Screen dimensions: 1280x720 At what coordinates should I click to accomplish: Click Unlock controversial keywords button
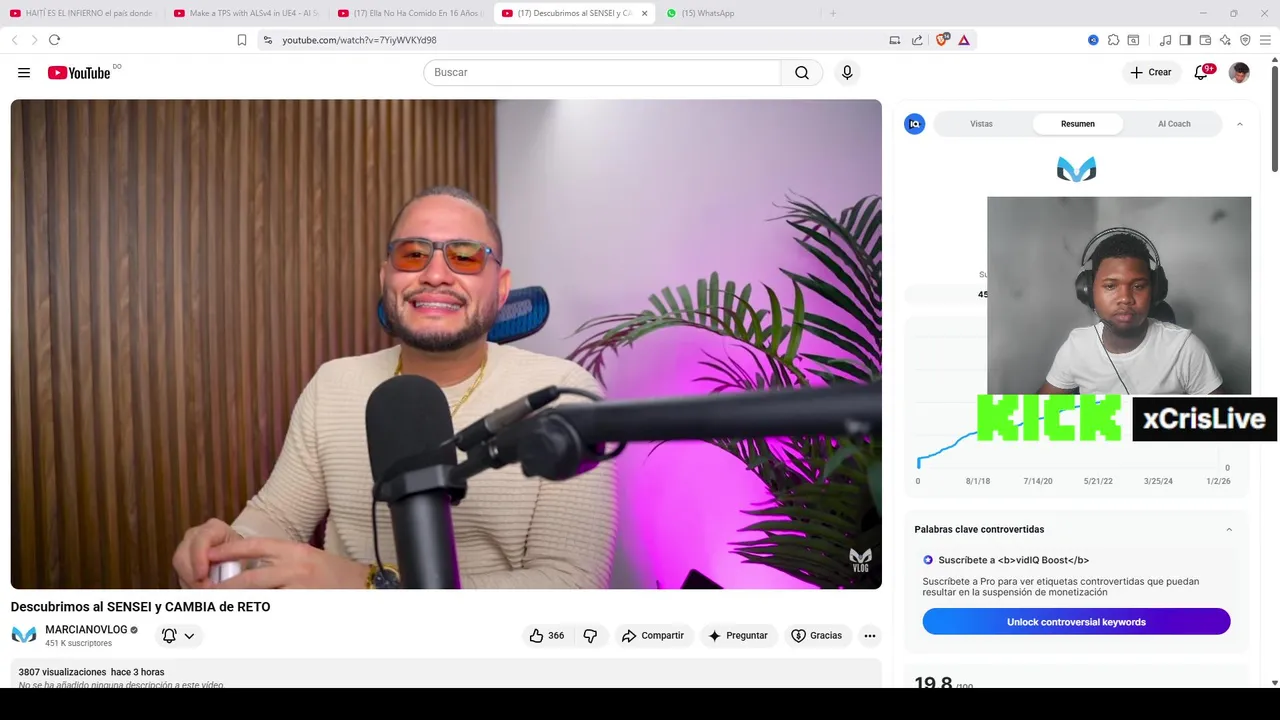[x=1076, y=622]
